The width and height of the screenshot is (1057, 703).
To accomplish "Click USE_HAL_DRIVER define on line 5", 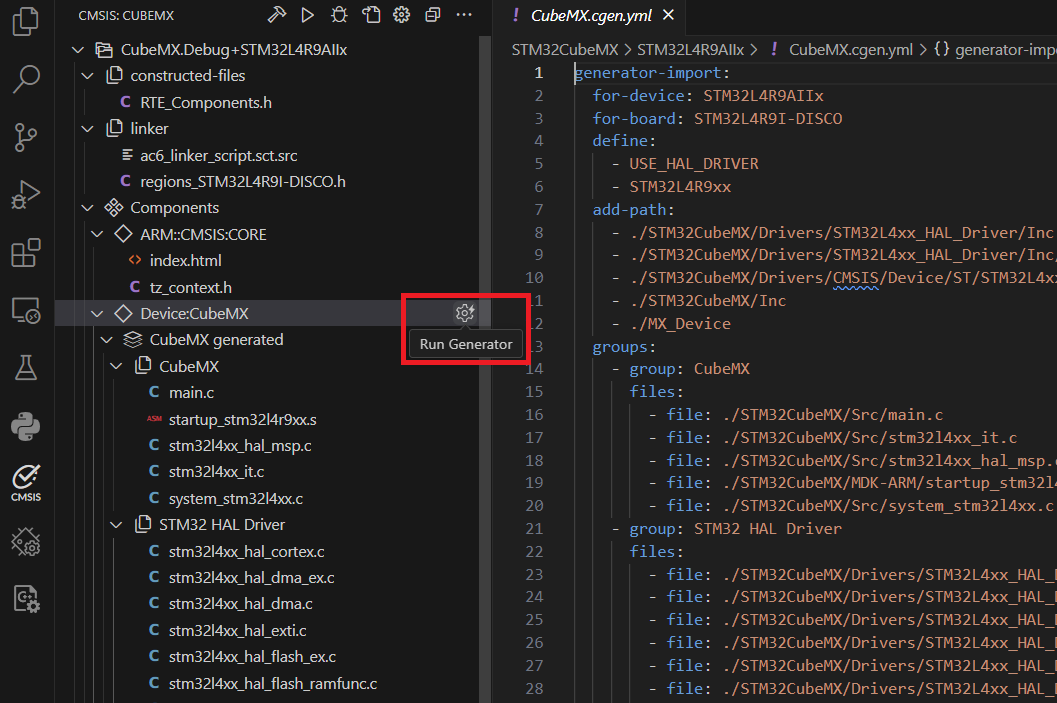I will click(694, 164).
